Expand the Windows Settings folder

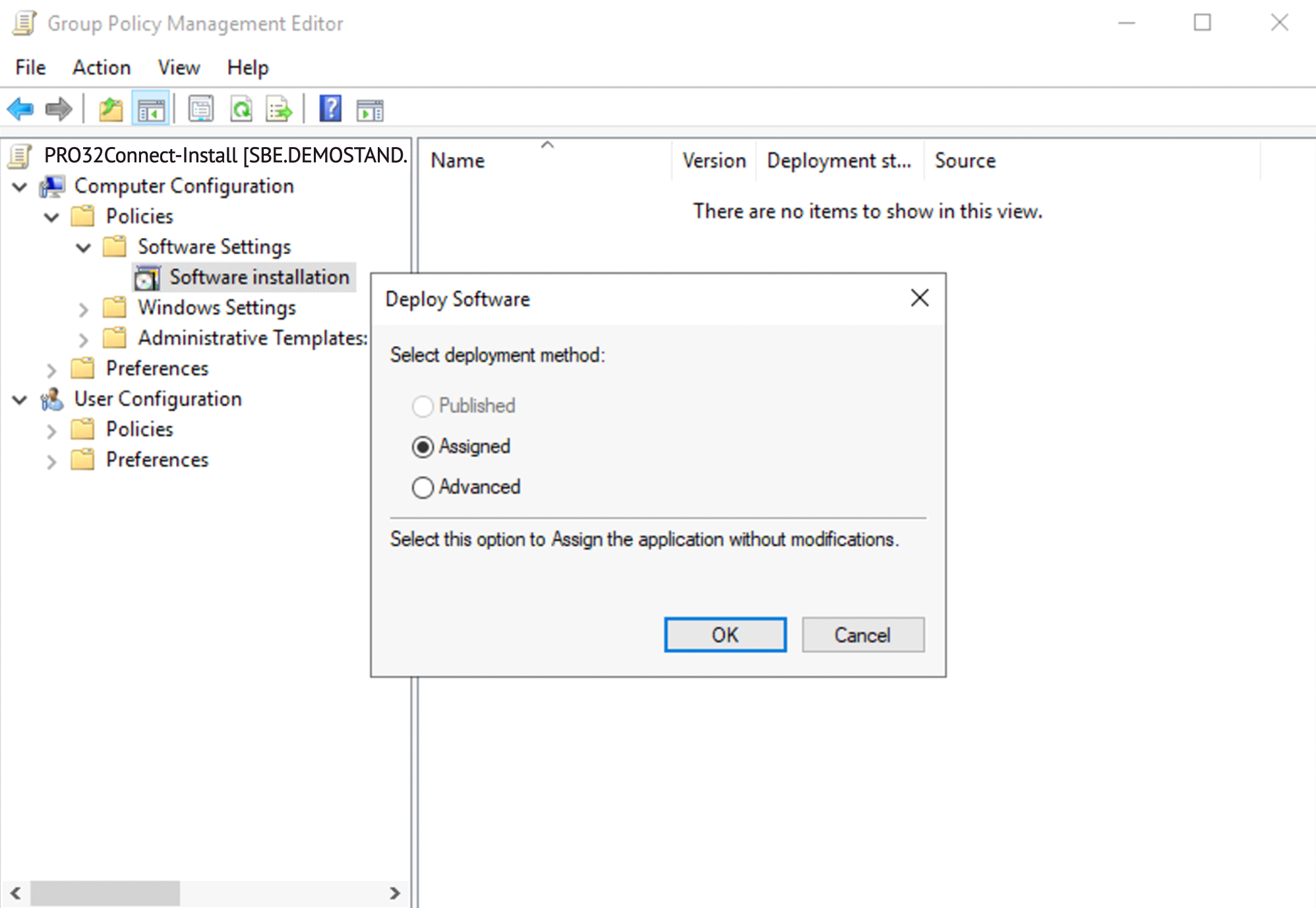click(83, 309)
